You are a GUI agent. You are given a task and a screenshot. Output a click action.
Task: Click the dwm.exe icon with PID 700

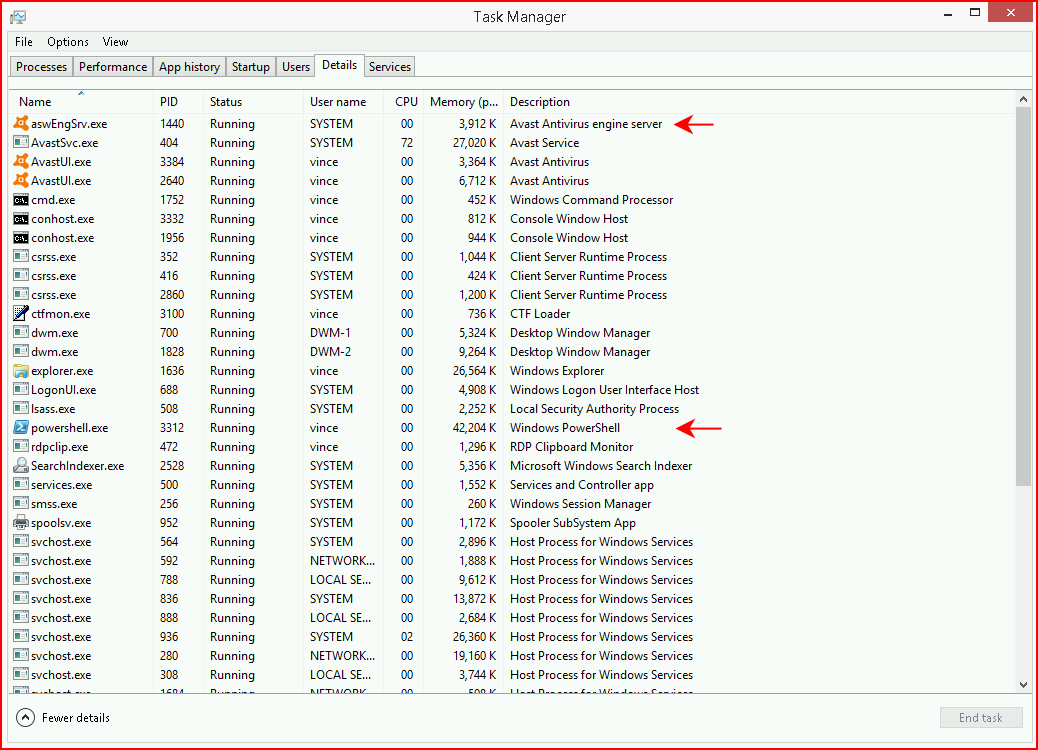[x=21, y=333]
